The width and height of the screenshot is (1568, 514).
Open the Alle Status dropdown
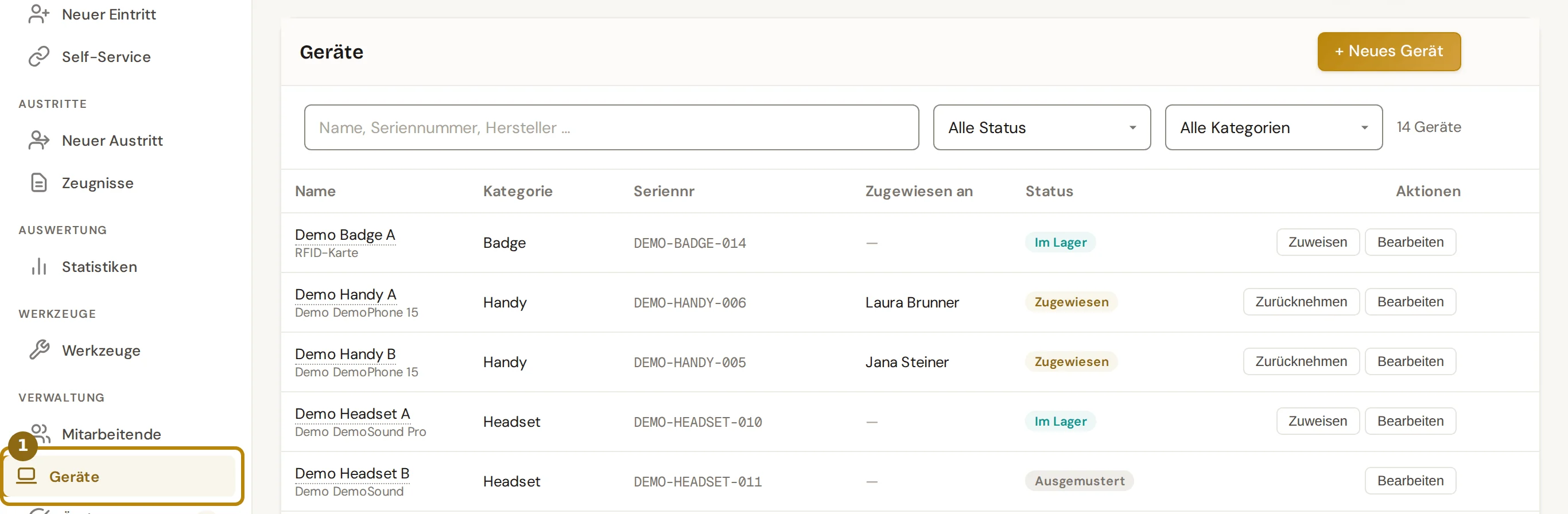point(1042,127)
